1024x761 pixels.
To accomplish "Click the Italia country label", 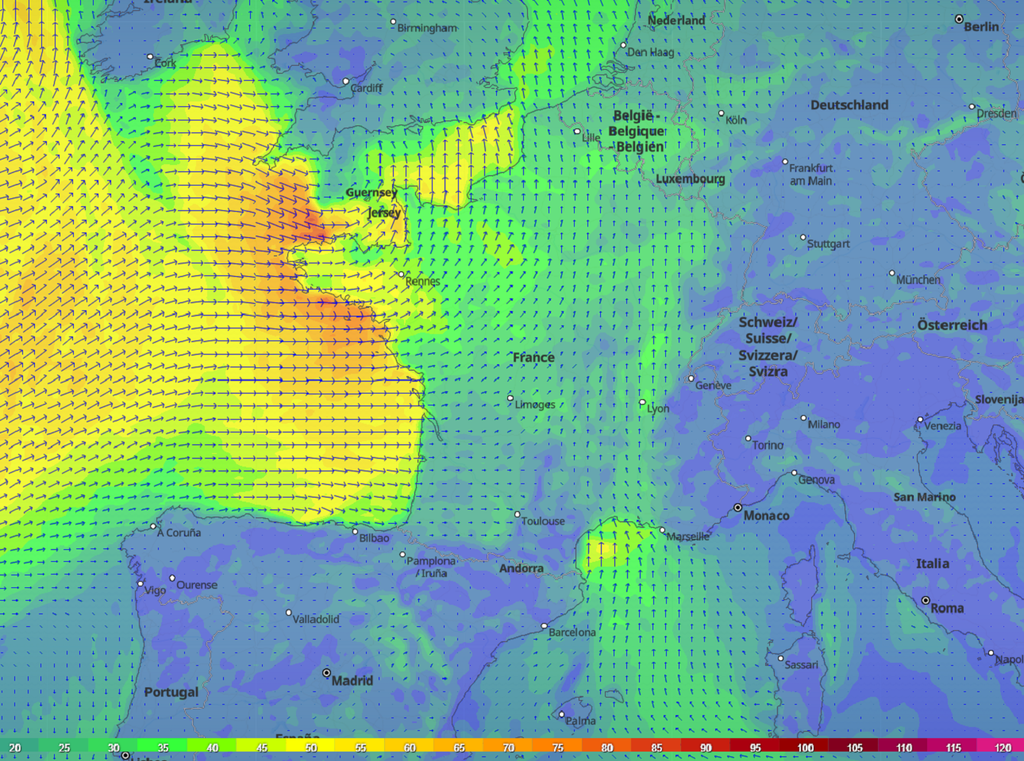I will pos(932,564).
